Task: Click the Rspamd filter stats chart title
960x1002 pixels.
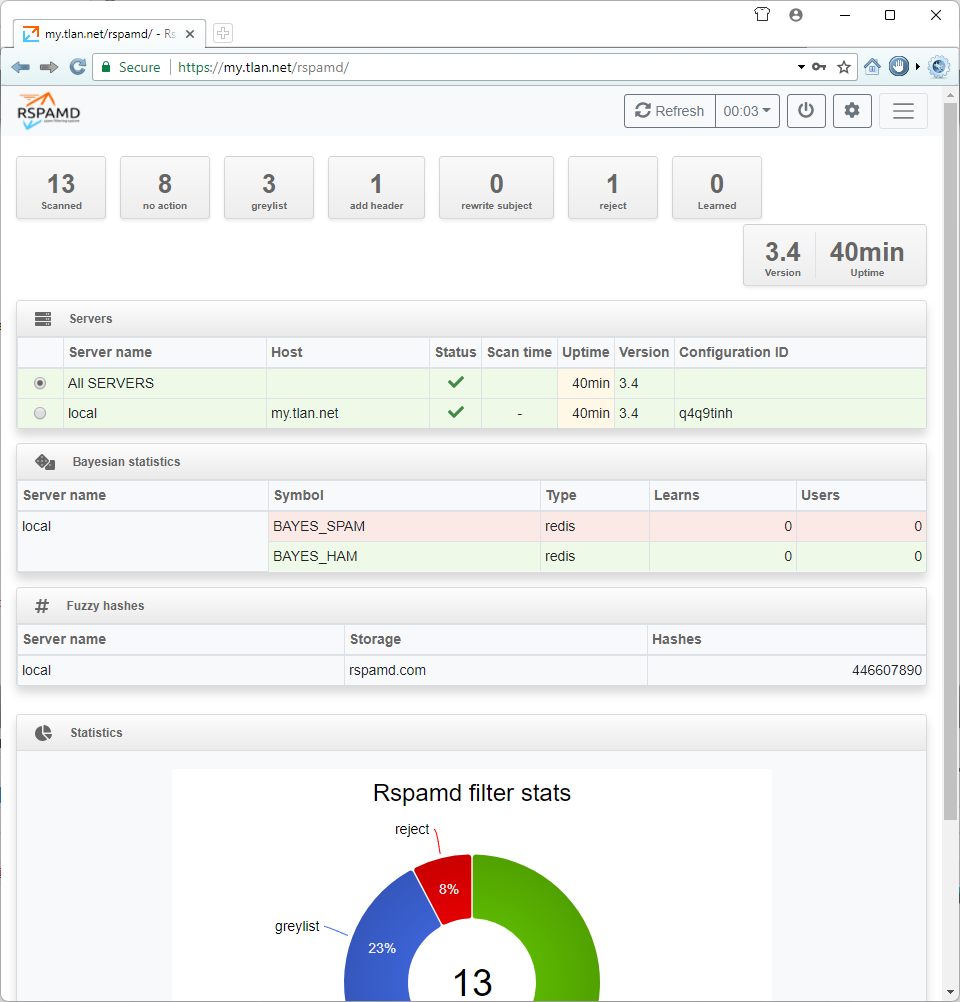Action: (x=472, y=793)
